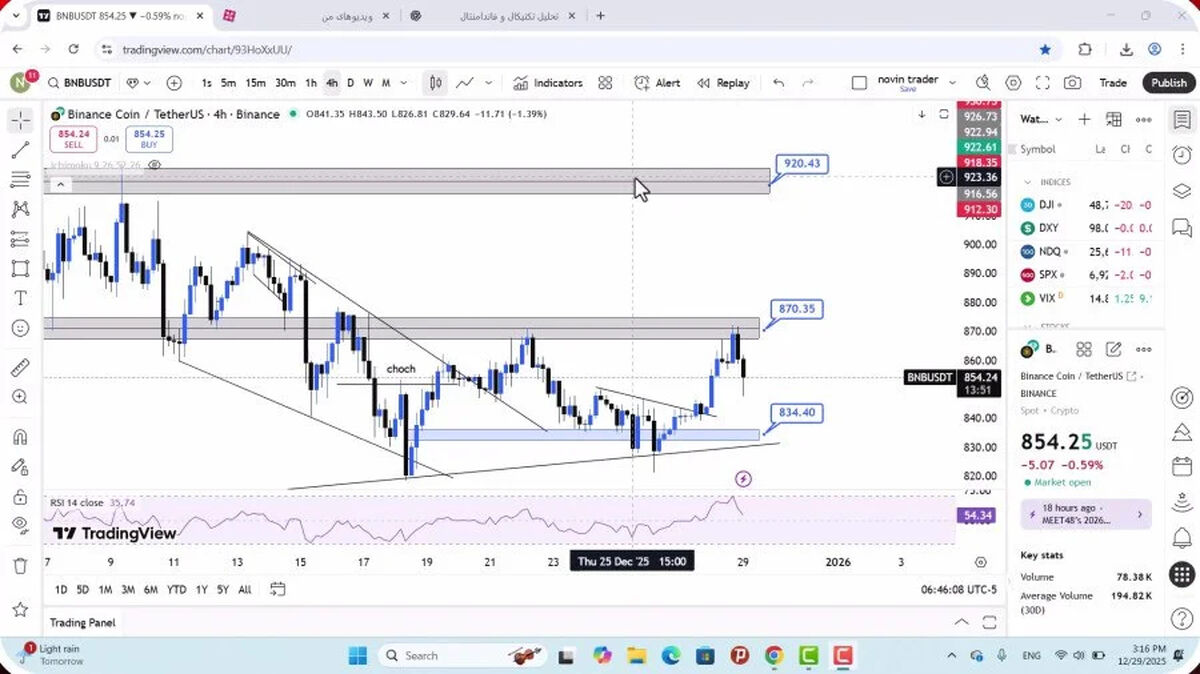Image resolution: width=1200 pixels, height=674 pixels.
Task: Expand the chart style dropdown next to line icon
Action: pyautogui.click(x=489, y=83)
